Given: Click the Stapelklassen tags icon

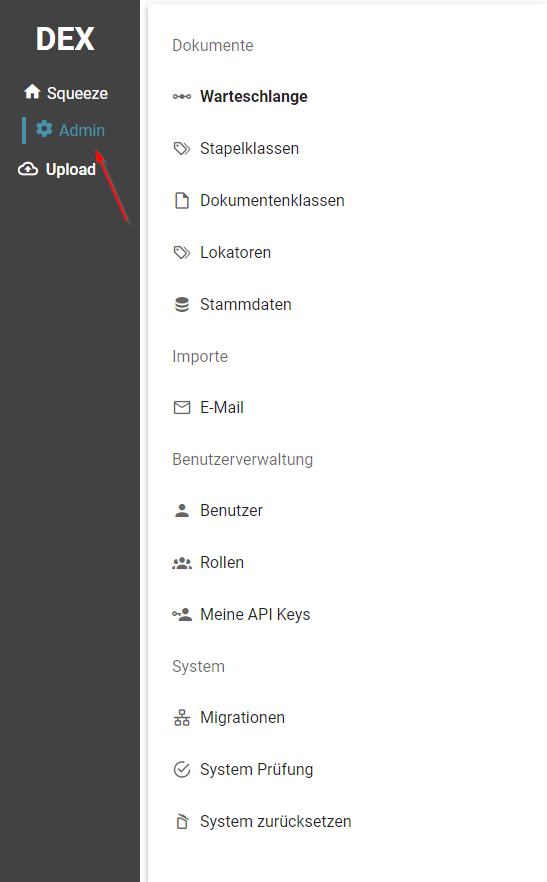Looking at the screenshot, I should point(182,148).
